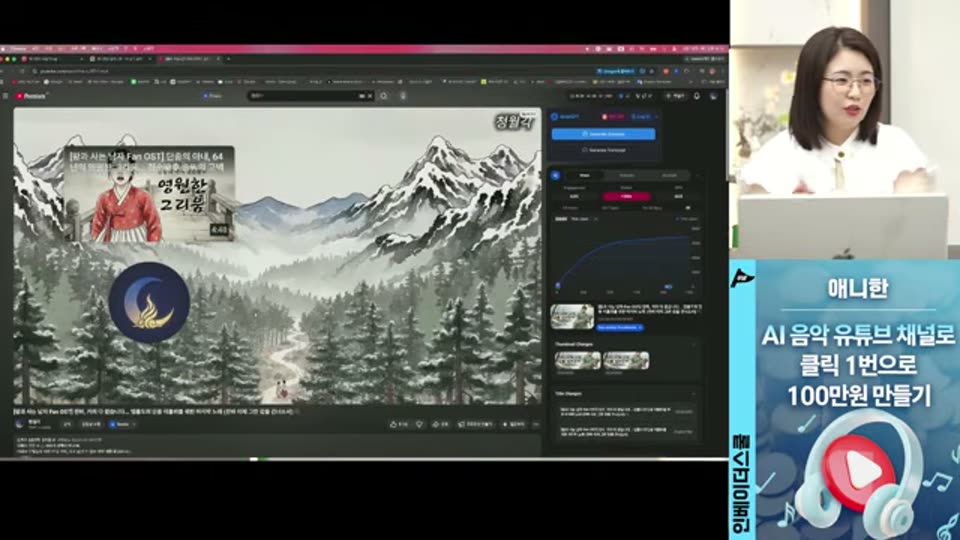The image size is (960, 540).
Task: Open the orange extension icon in browser toolbar
Action: coord(666,71)
